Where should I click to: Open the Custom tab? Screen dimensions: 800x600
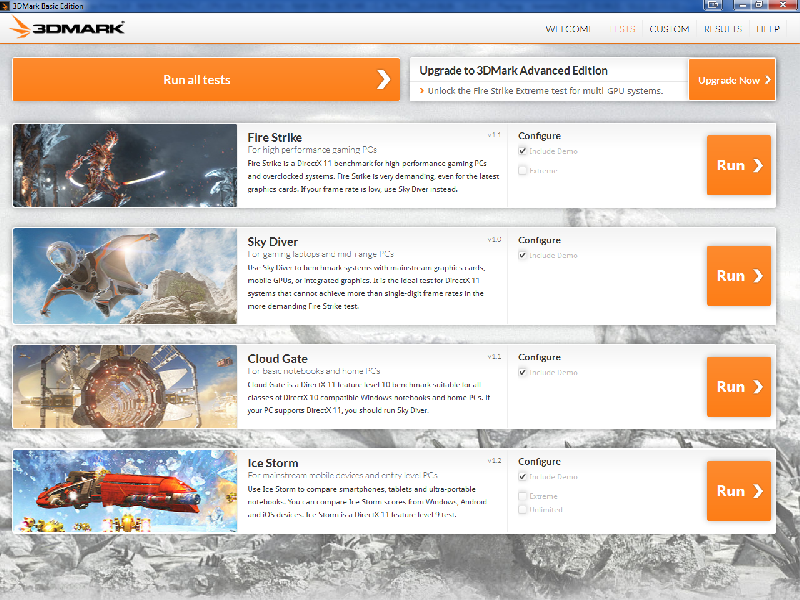click(x=669, y=29)
